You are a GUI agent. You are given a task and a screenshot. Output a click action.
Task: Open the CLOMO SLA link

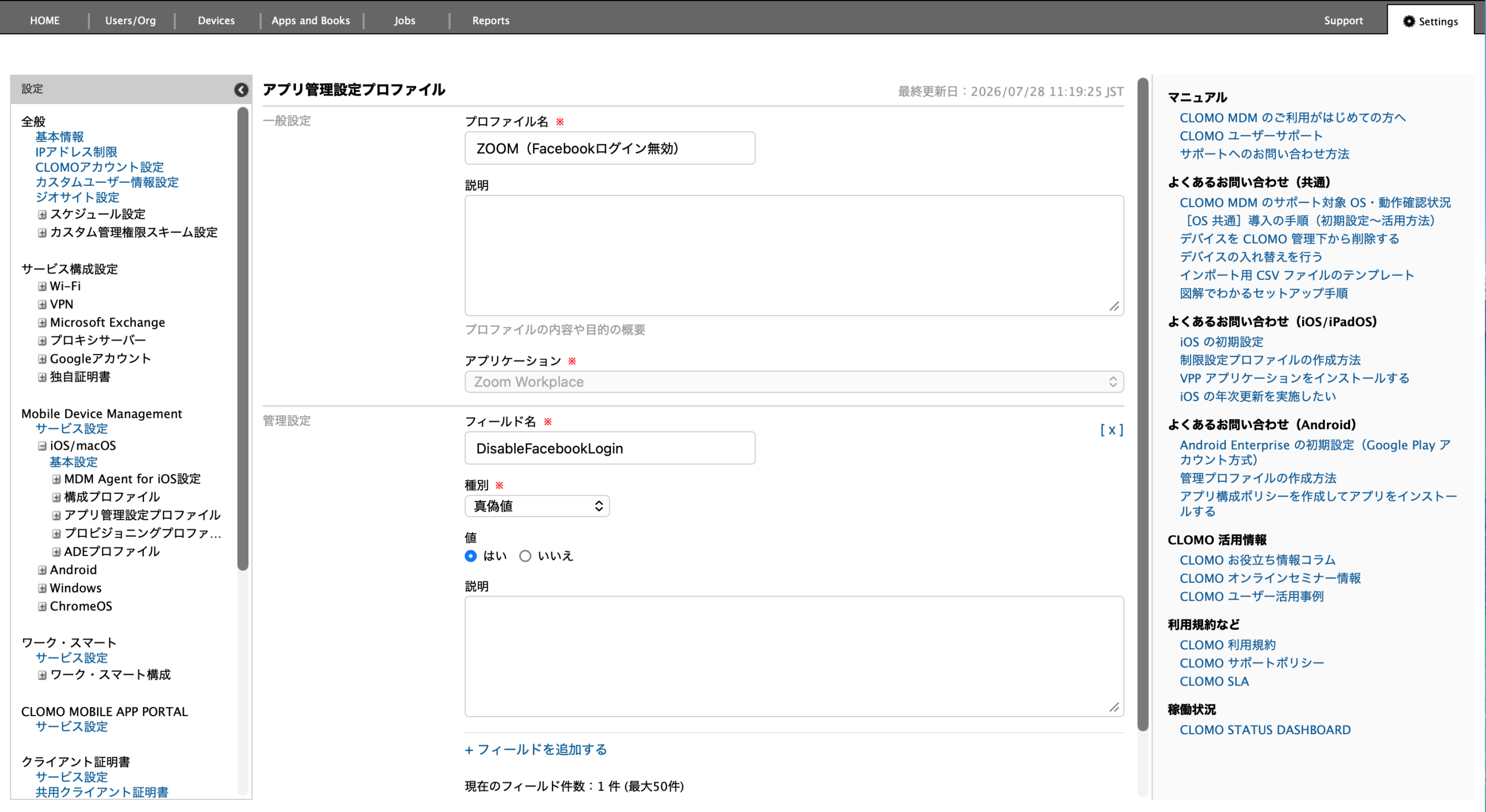(x=1214, y=681)
